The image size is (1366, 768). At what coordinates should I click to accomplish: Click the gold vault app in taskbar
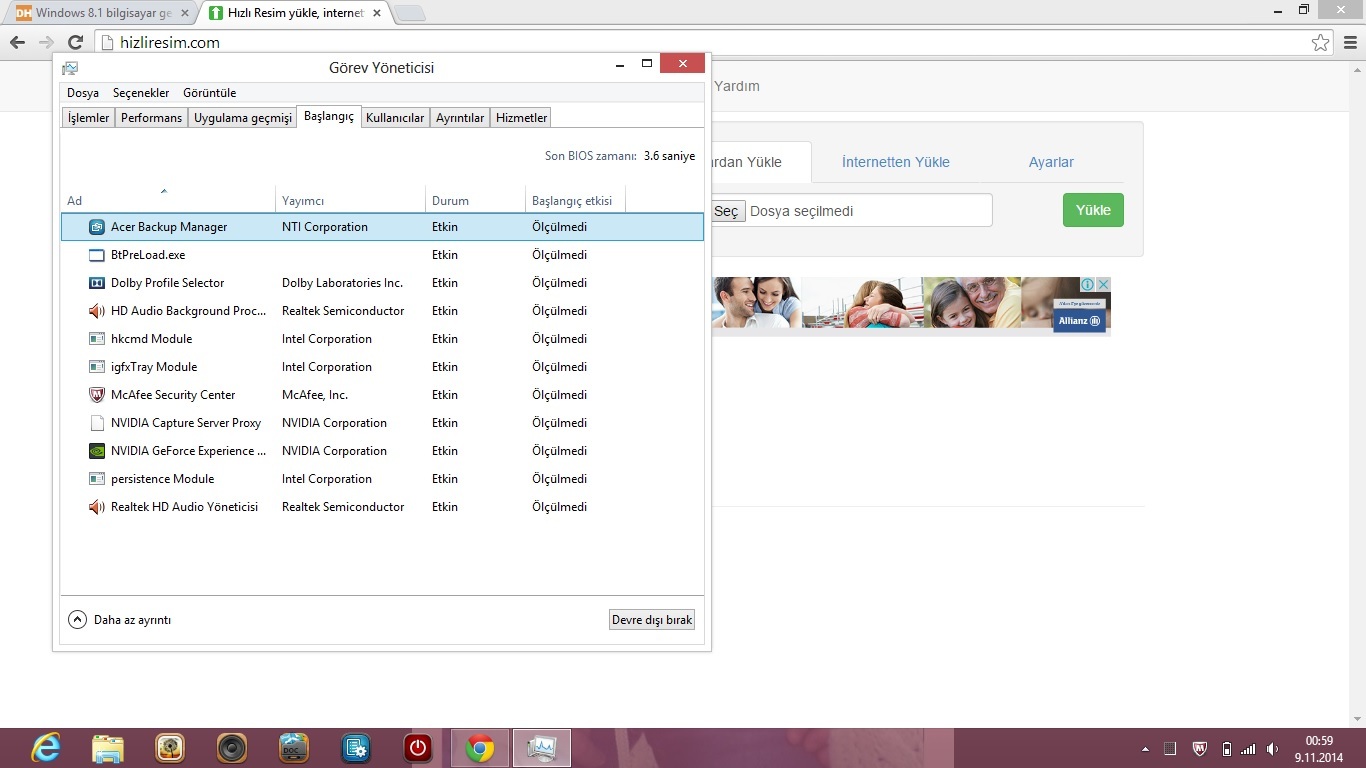170,748
